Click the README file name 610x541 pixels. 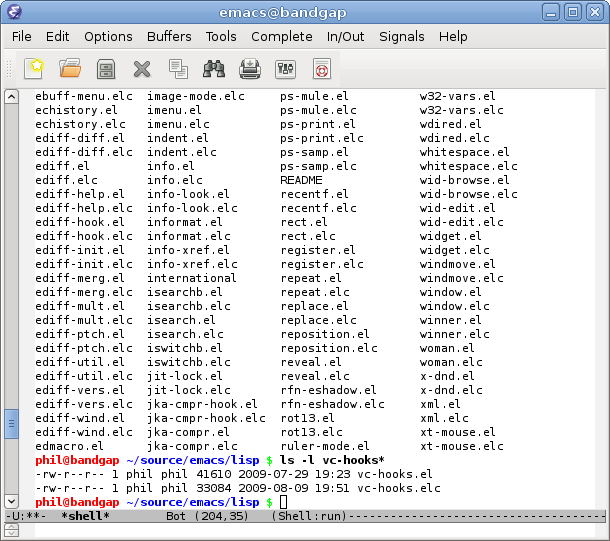pyautogui.click(x=301, y=180)
